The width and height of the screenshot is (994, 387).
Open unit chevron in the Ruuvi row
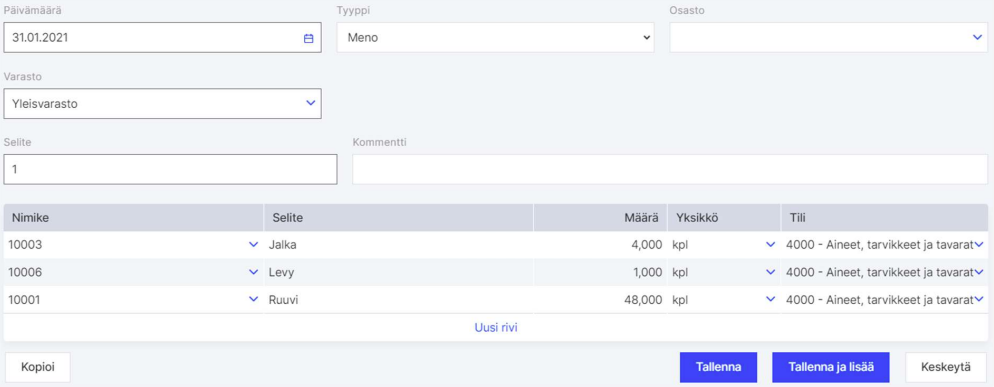(771, 299)
